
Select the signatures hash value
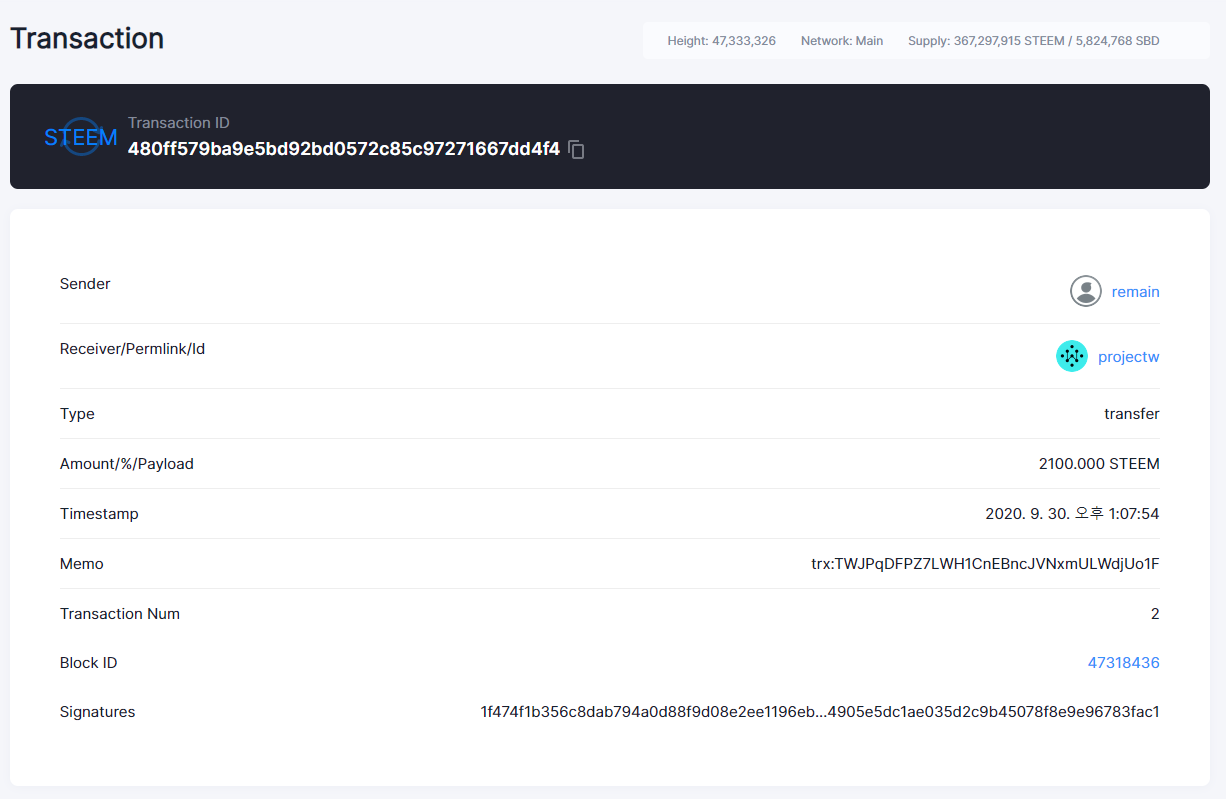[x=820, y=713]
